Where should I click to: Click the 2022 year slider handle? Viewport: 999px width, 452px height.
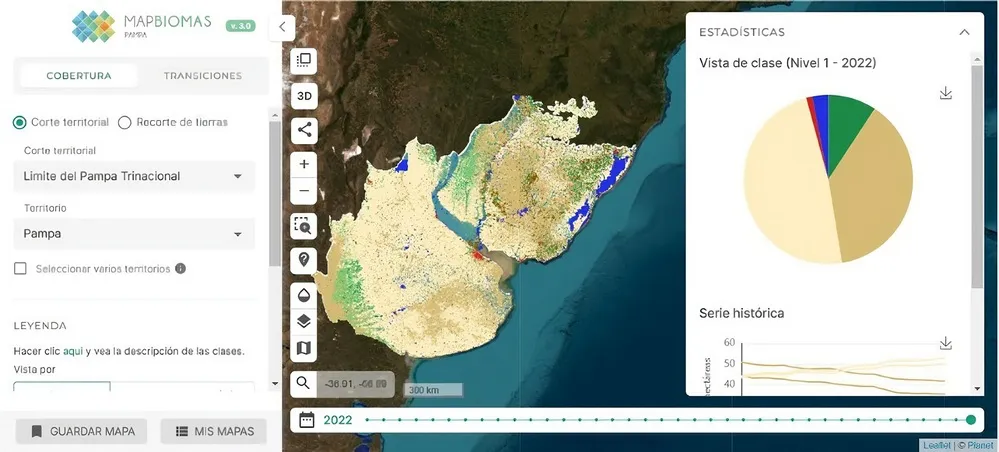[971, 420]
